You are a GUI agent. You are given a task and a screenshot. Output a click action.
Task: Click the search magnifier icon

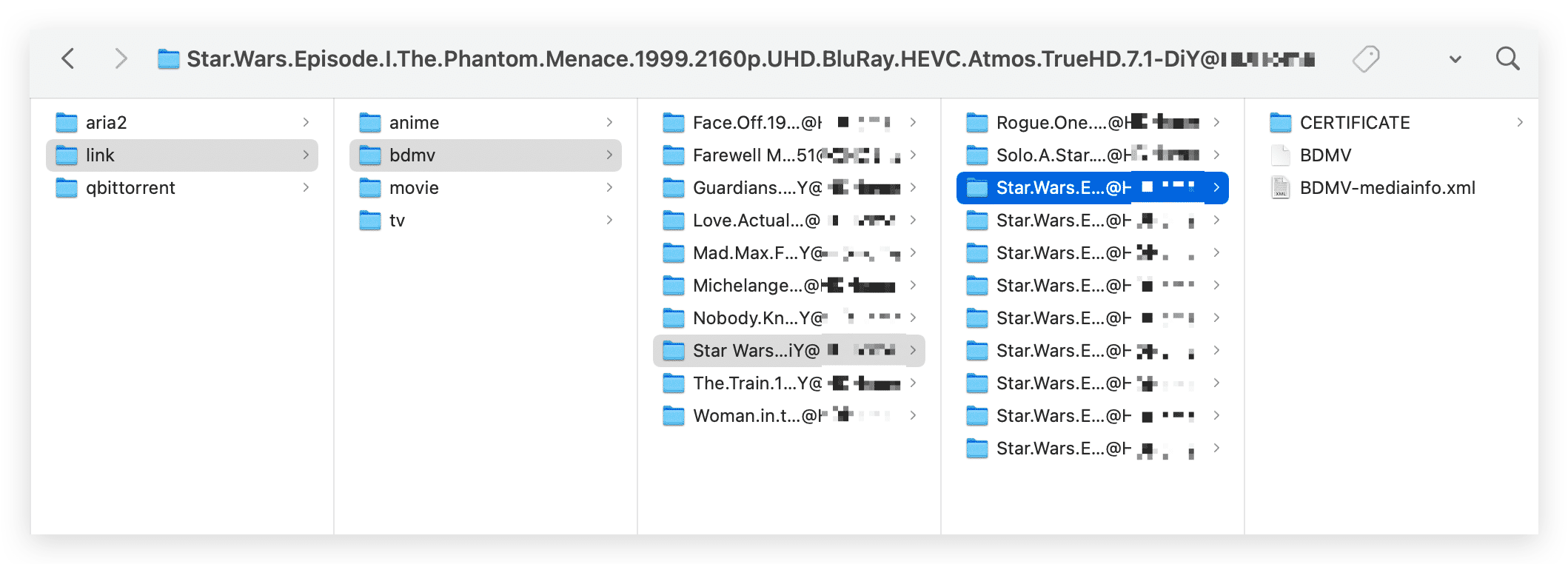(1507, 58)
